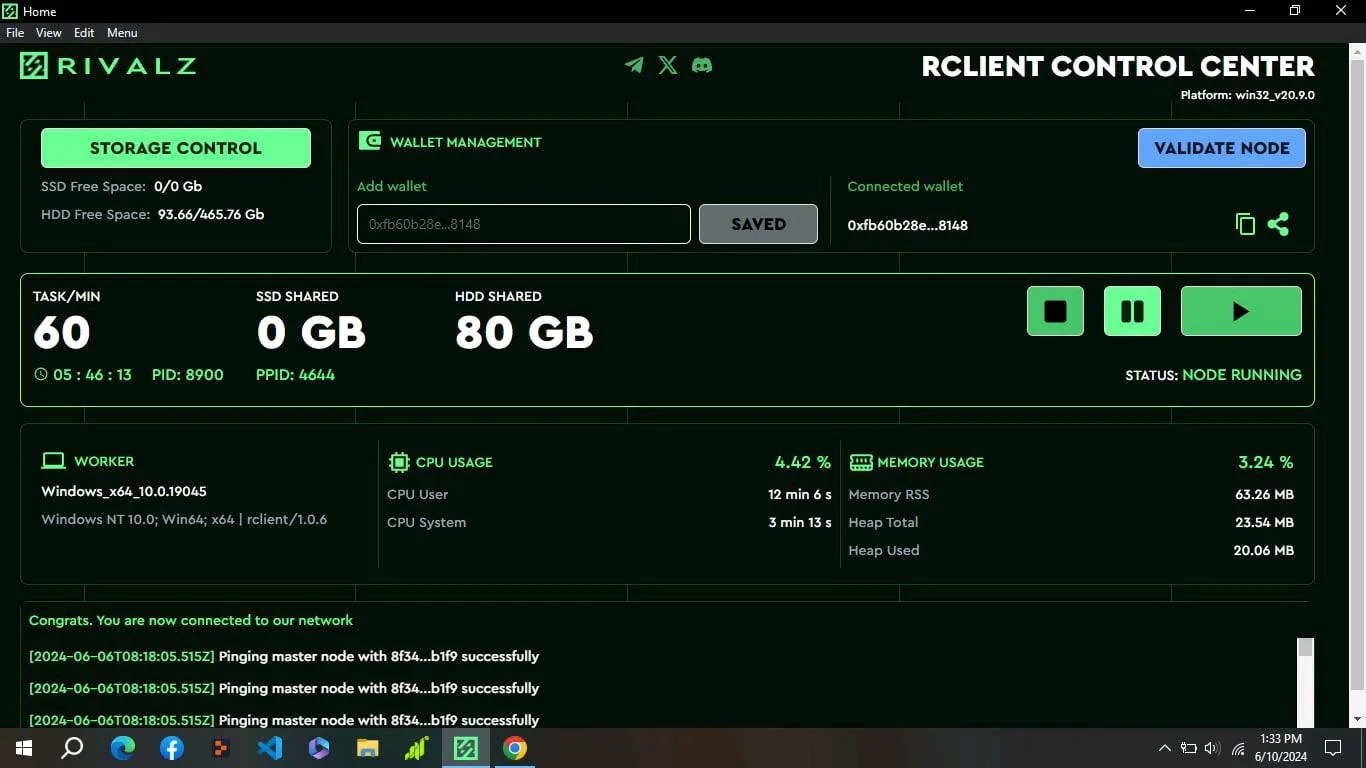Open the orange and black taskbar app

coord(221,748)
